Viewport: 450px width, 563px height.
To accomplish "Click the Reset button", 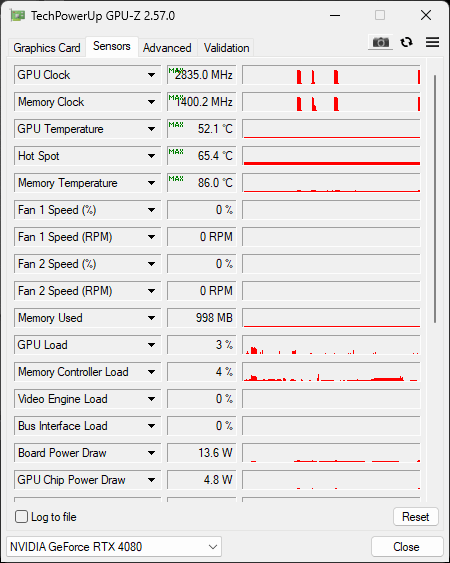I will pyautogui.click(x=416, y=517).
